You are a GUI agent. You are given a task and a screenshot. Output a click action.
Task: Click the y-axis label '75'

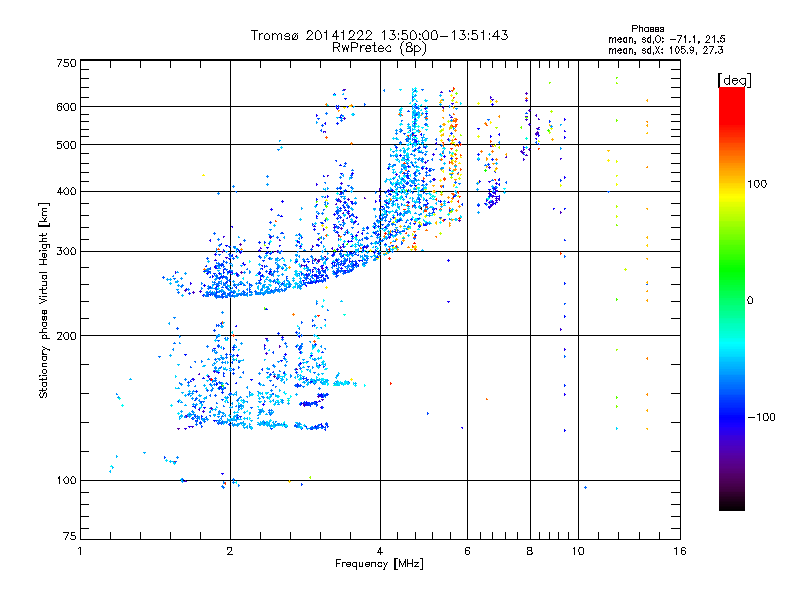(x=70, y=536)
